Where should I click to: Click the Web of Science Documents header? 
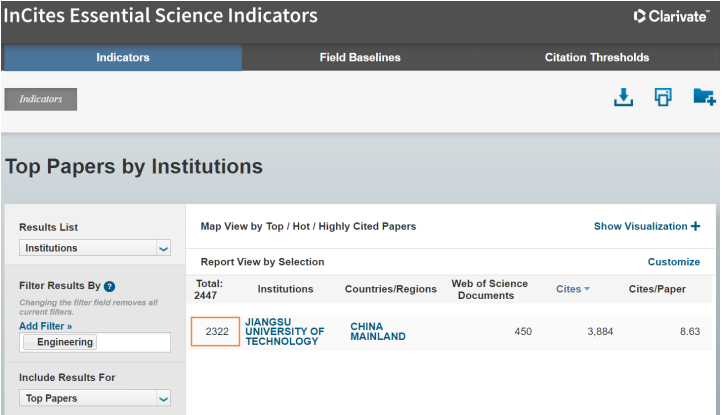(489, 290)
